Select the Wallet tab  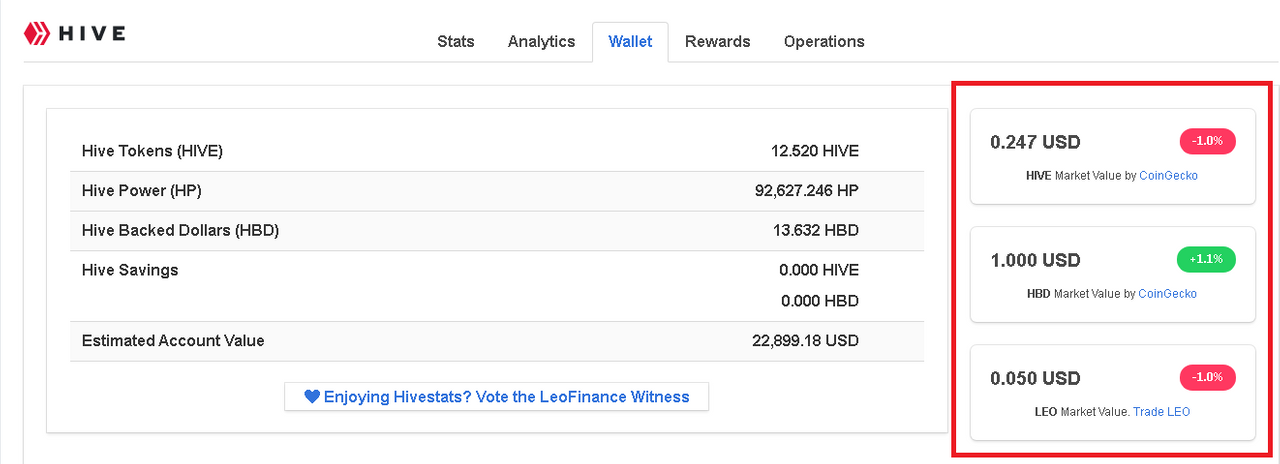point(630,41)
